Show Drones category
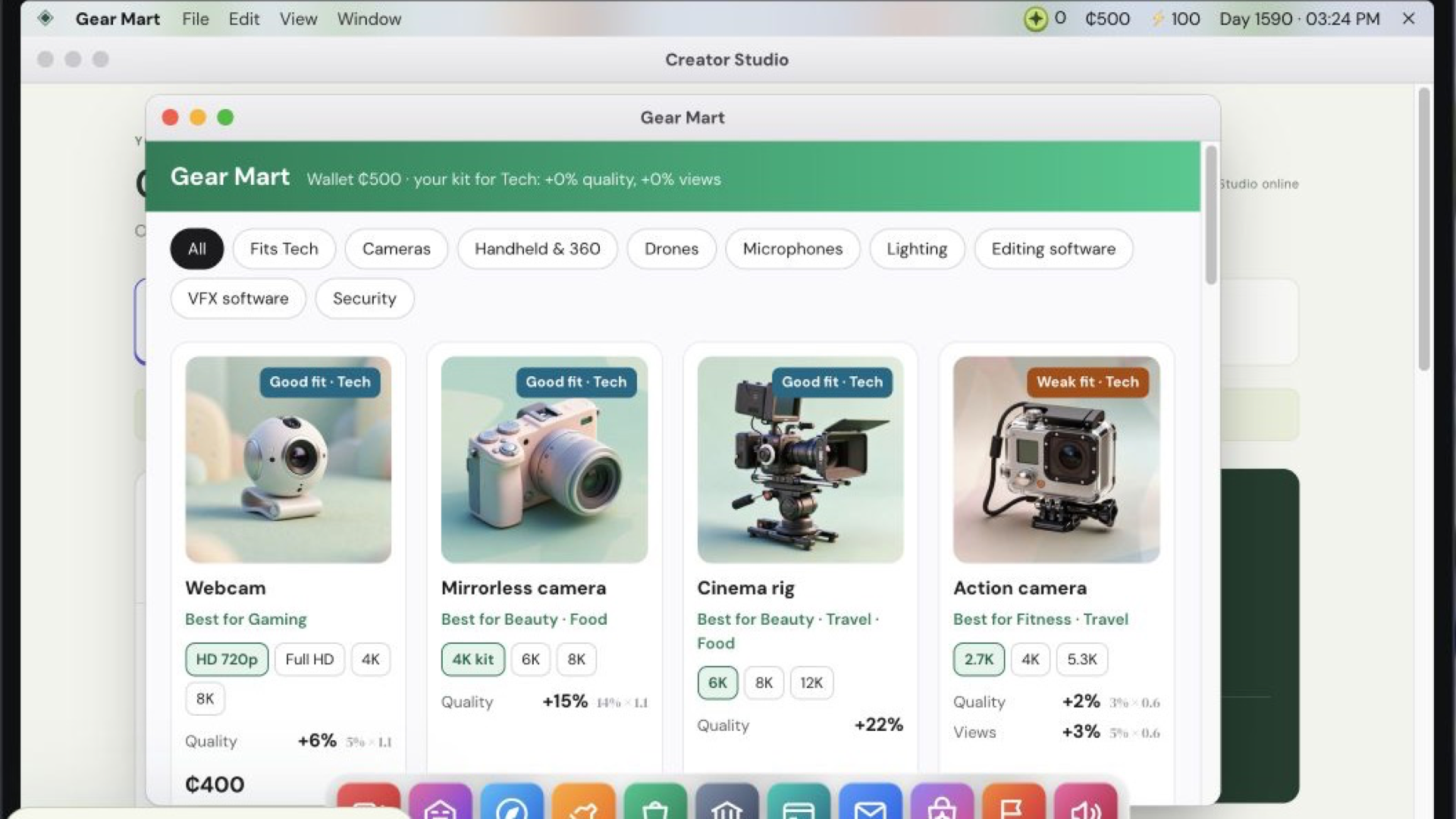The height and width of the screenshot is (819, 1456). click(671, 249)
